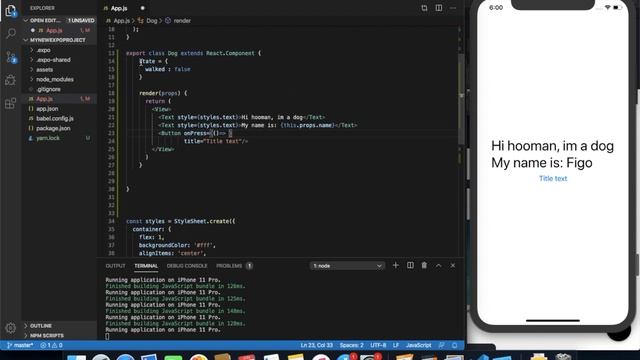Image resolution: width=640 pixels, height=360 pixels.
Task: Open the terminal selector 1: node dropdown
Action: coord(347,266)
